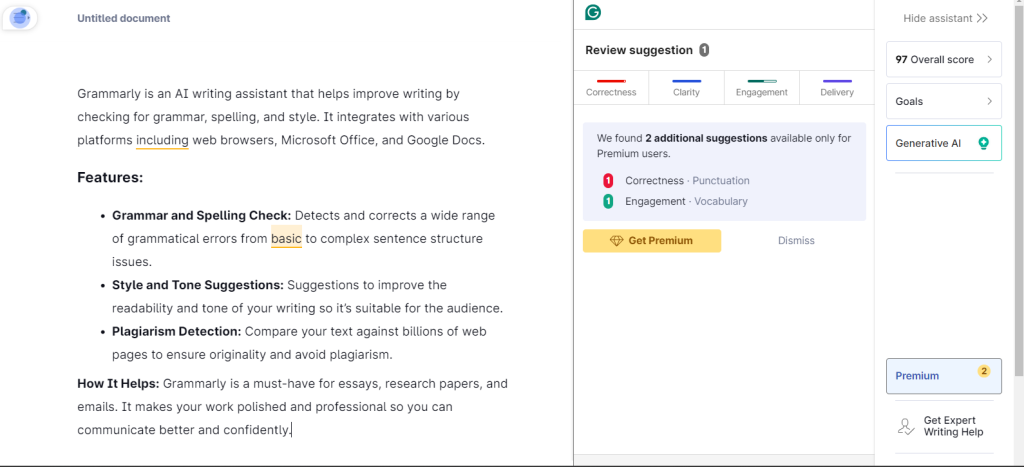This screenshot has width=1024, height=467.
Task: Click the Untitled document title field
Action: 123,18
